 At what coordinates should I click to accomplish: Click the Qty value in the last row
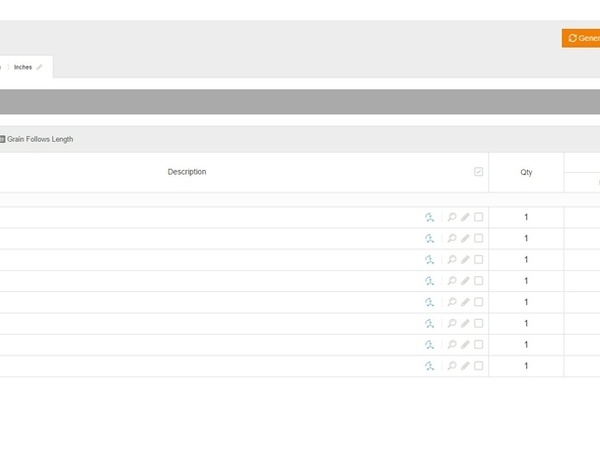(526, 366)
